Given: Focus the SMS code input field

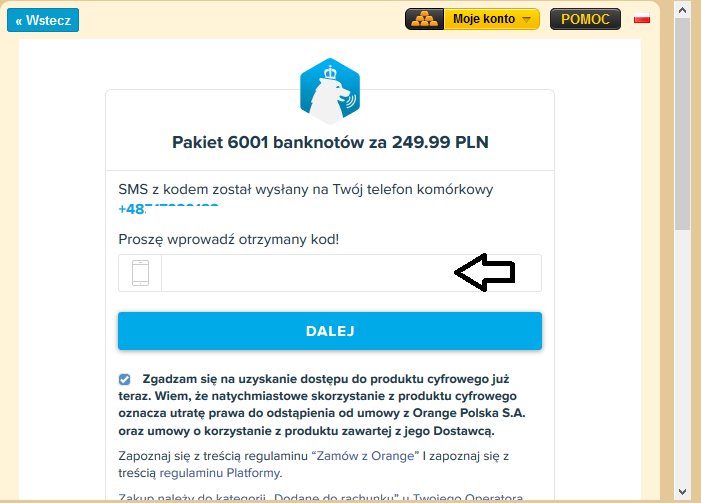Looking at the screenshot, I should pos(351,273).
